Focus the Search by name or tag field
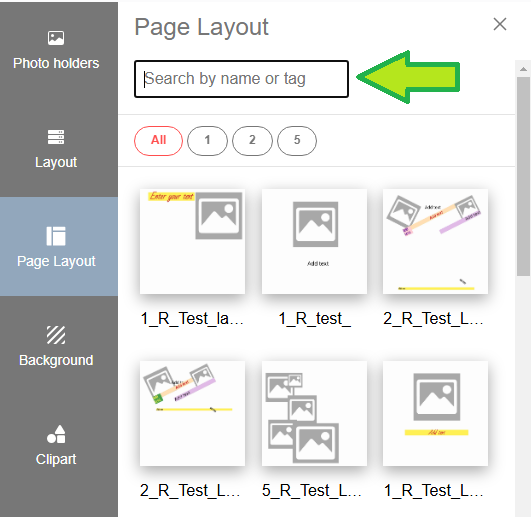The image size is (531, 517). pyautogui.click(x=241, y=79)
